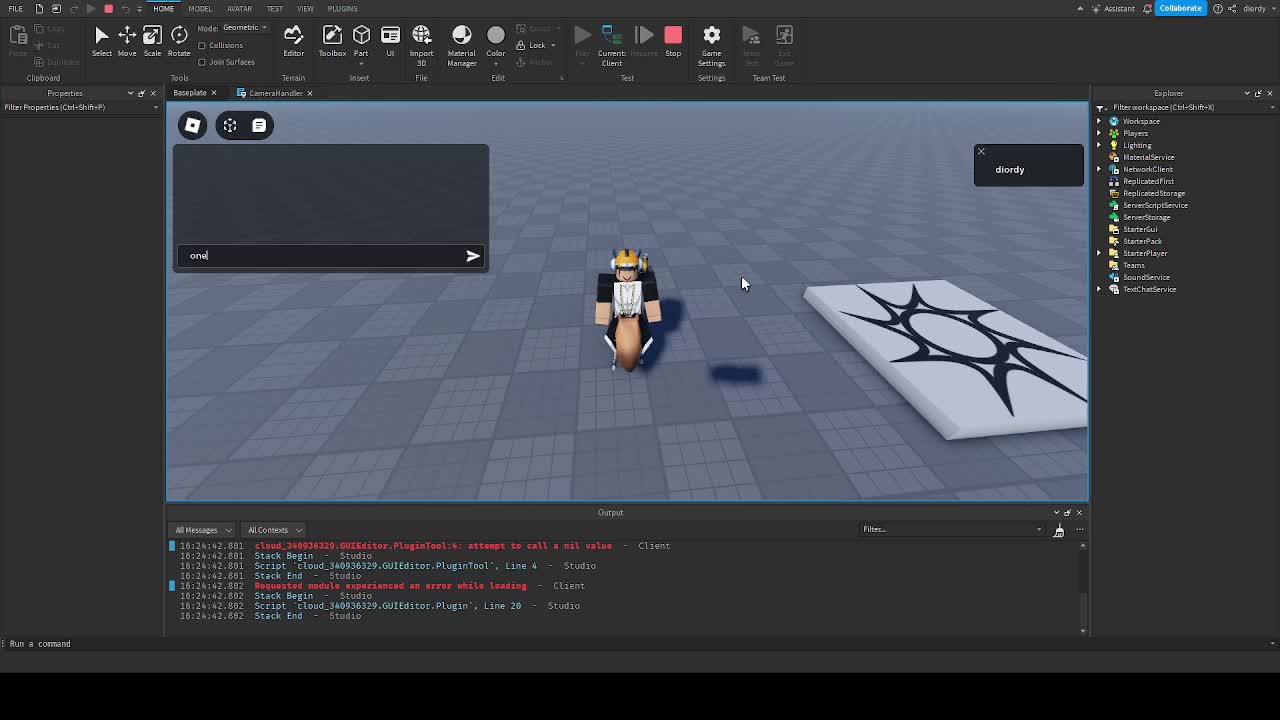
Task: Switch to the VIEW ribbon tab
Action: click(305, 8)
